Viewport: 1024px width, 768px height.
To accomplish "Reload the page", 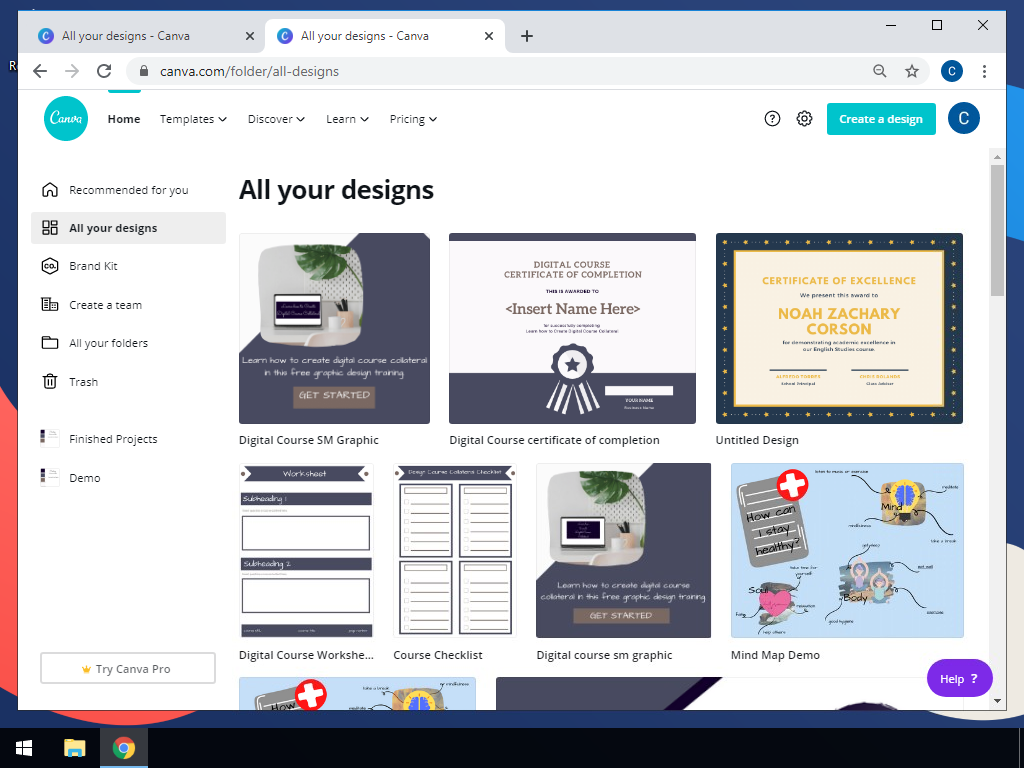I will click(104, 71).
